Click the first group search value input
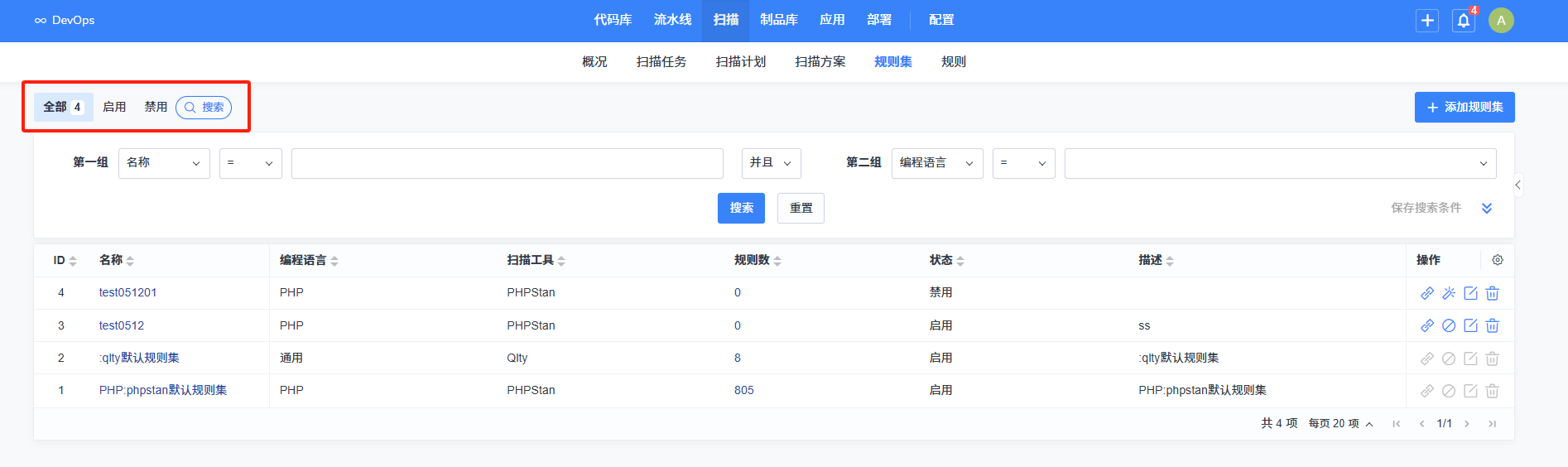This screenshot has width=1568, height=467. tap(507, 163)
